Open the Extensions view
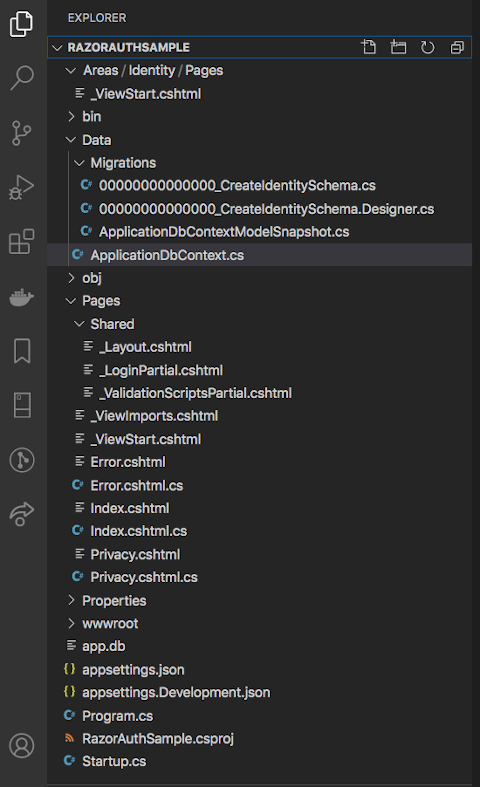The width and height of the screenshot is (480, 787). pyautogui.click(x=22, y=242)
